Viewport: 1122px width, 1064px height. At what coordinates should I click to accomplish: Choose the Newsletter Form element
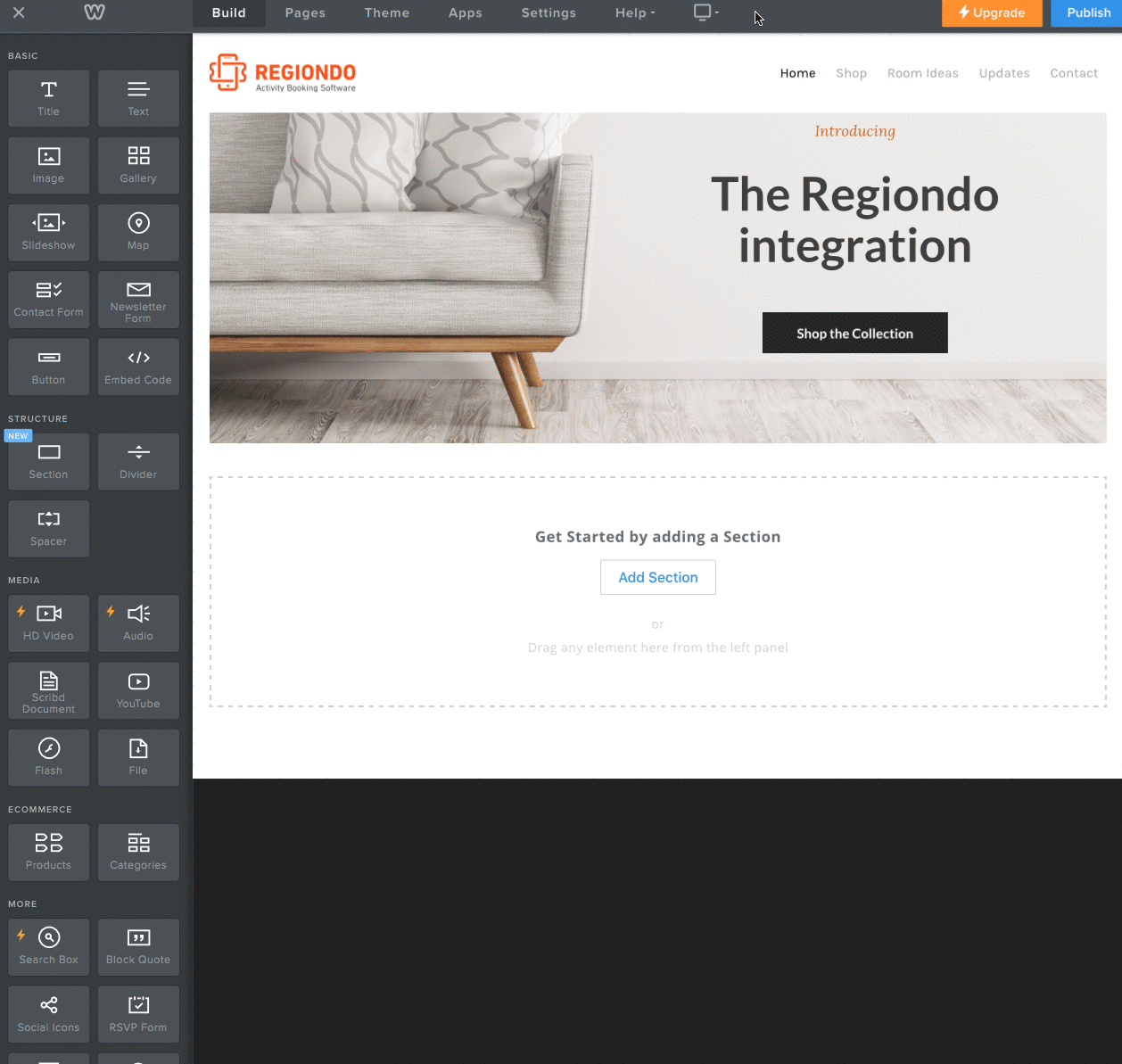pyautogui.click(x=138, y=300)
